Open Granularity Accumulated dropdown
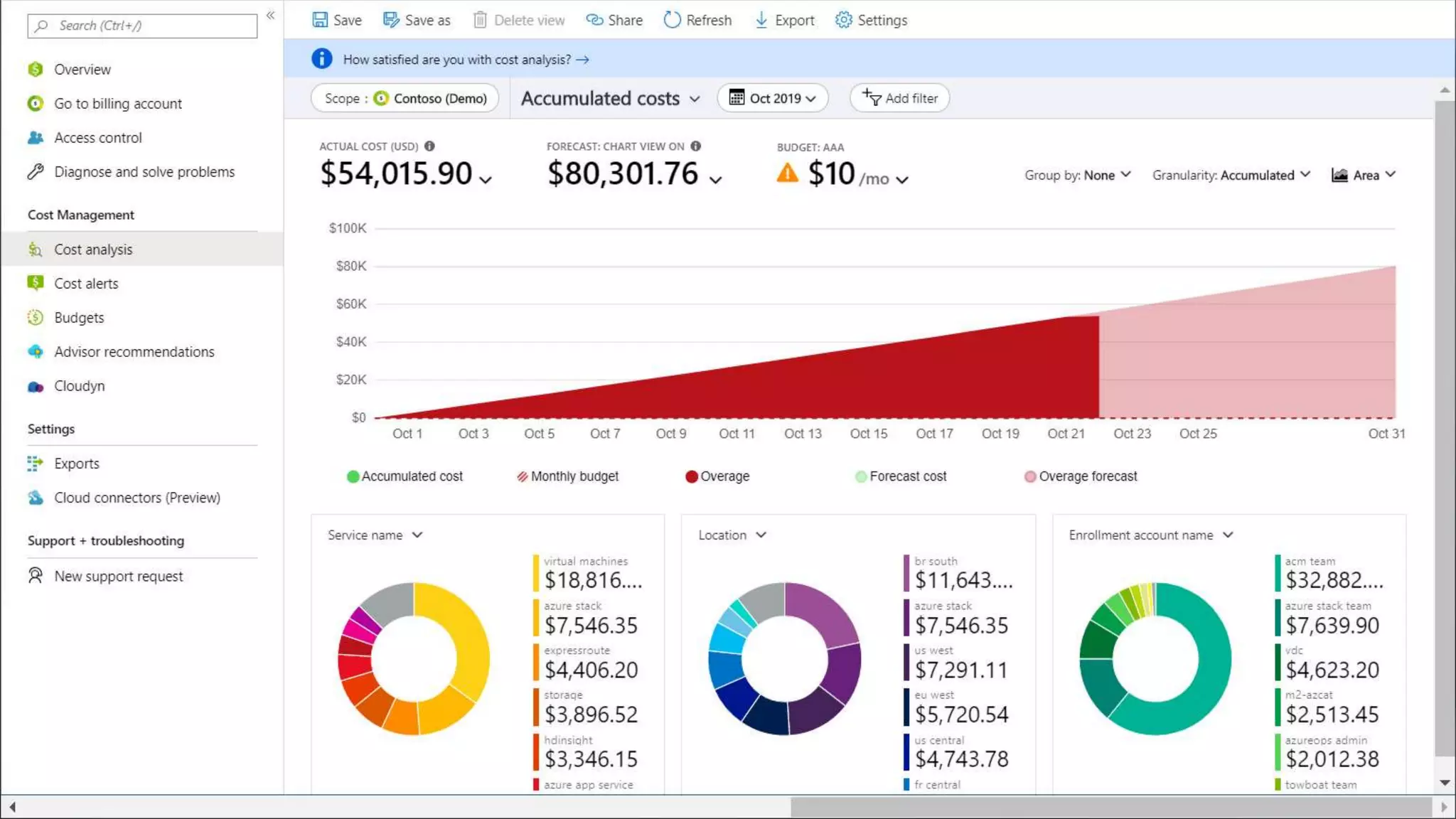The image size is (1456, 819). (x=1231, y=175)
